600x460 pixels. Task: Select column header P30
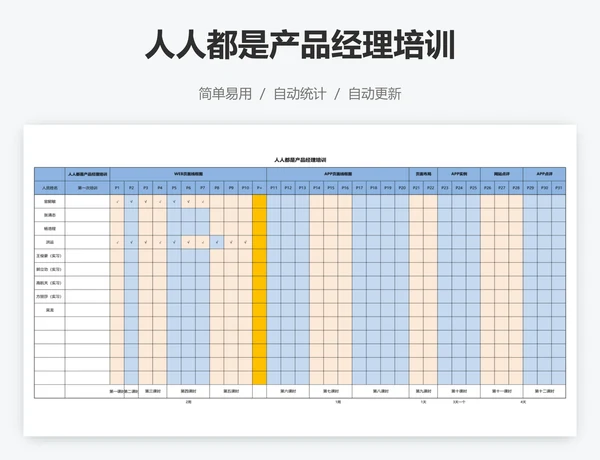pos(545,188)
